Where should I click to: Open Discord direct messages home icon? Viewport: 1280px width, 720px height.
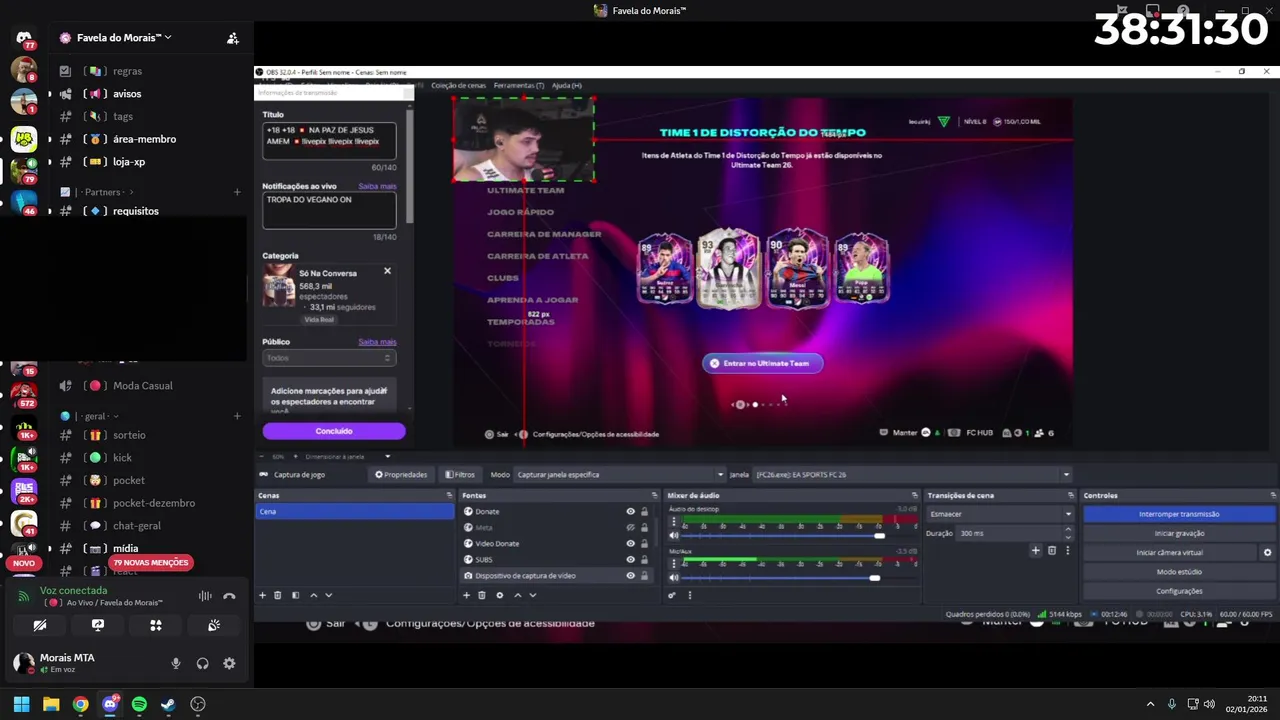[23, 38]
